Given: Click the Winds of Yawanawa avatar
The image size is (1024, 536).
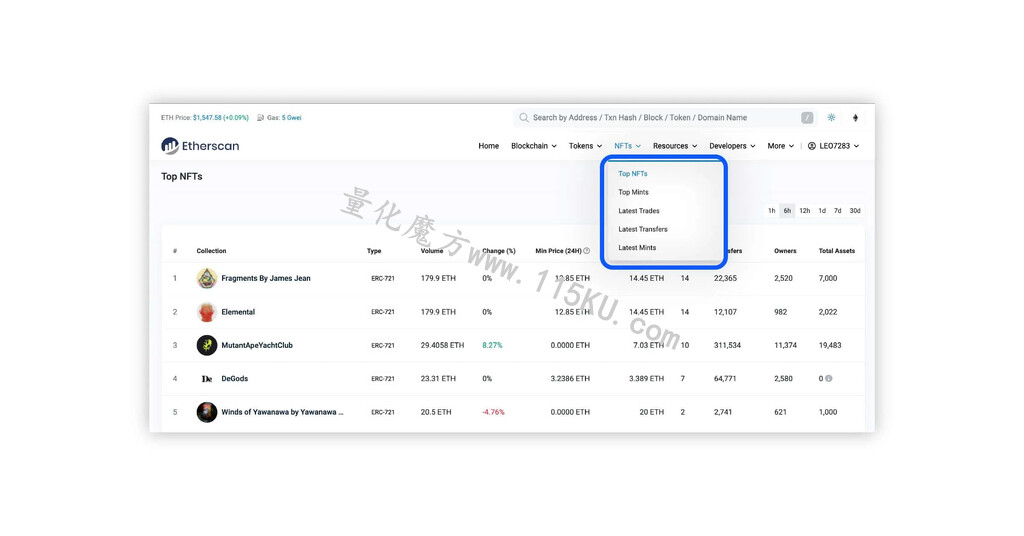Looking at the screenshot, I should click(207, 412).
